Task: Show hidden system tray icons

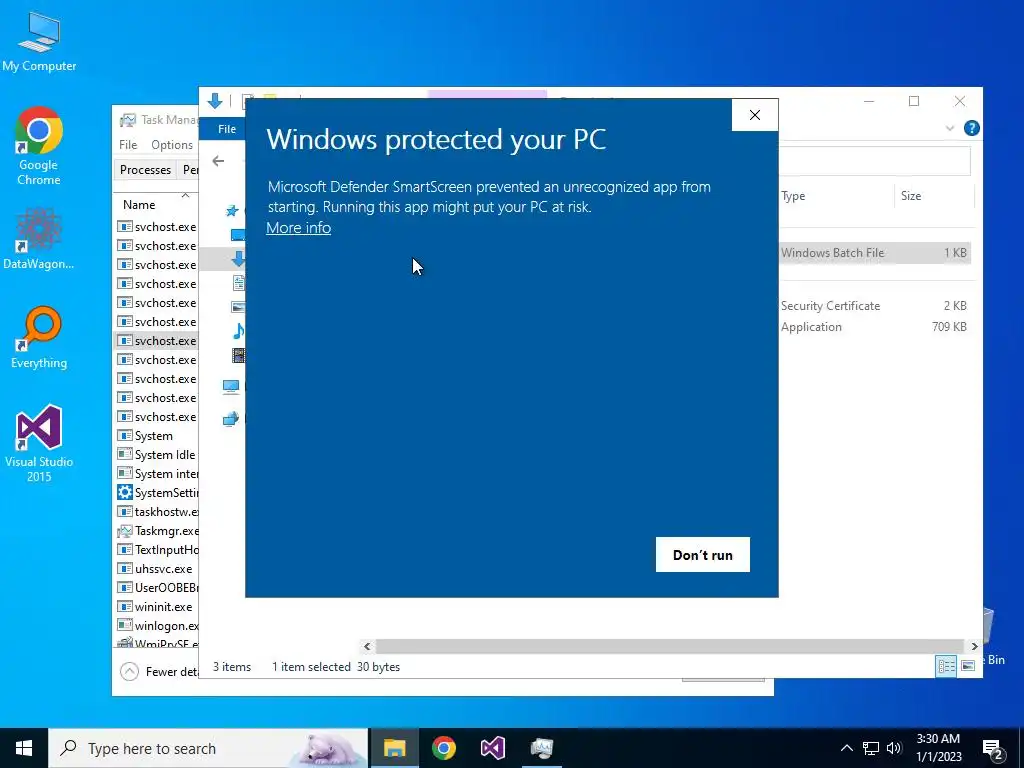Action: coord(846,748)
